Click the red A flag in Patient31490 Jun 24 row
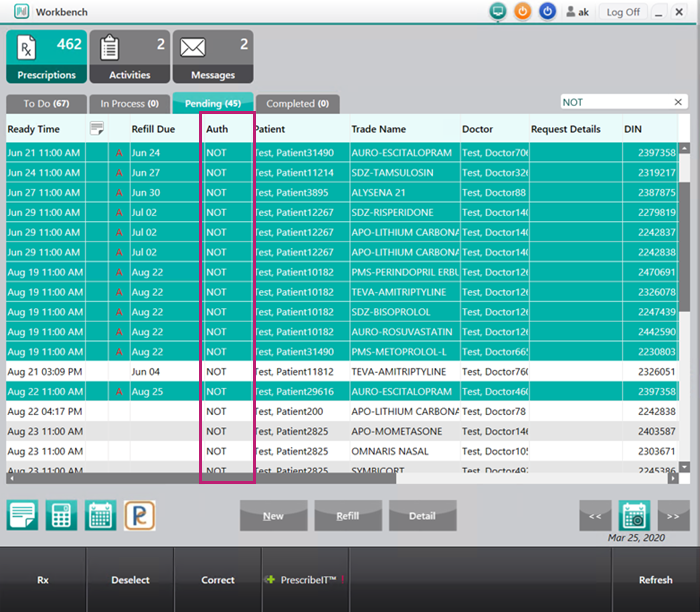 click(x=119, y=153)
